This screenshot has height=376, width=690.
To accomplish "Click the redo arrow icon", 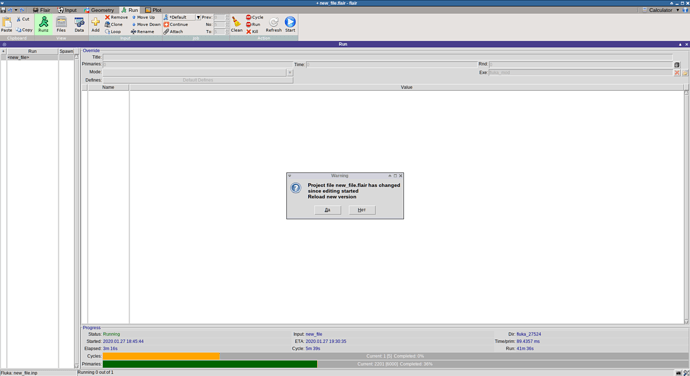I will pos(22,10).
